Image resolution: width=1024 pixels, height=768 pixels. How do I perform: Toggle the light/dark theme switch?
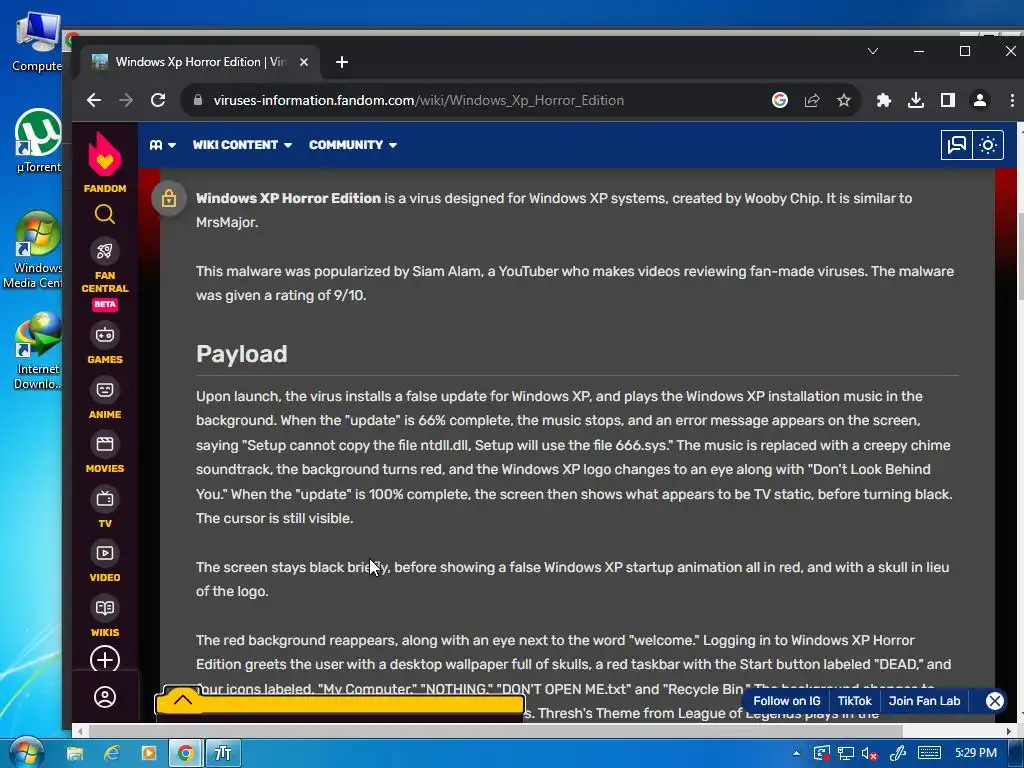click(987, 145)
